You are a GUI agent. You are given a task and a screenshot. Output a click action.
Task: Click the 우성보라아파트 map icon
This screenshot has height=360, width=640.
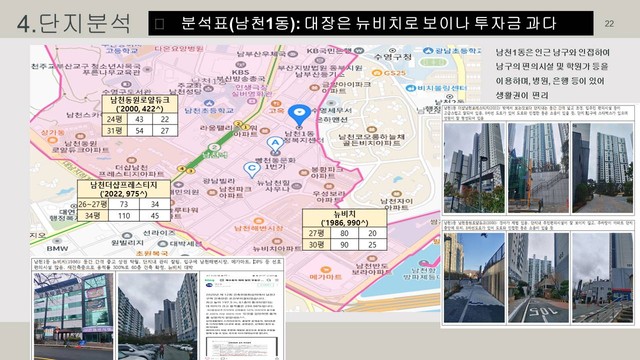click(329, 187)
